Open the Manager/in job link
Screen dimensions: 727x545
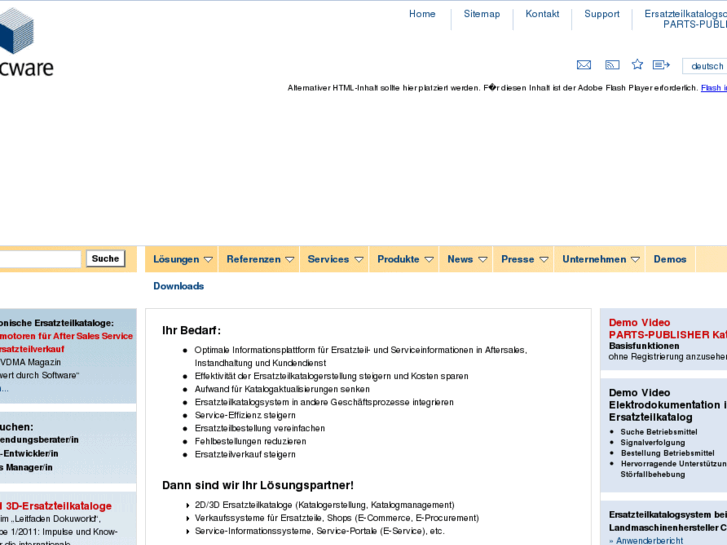(x=26, y=468)
